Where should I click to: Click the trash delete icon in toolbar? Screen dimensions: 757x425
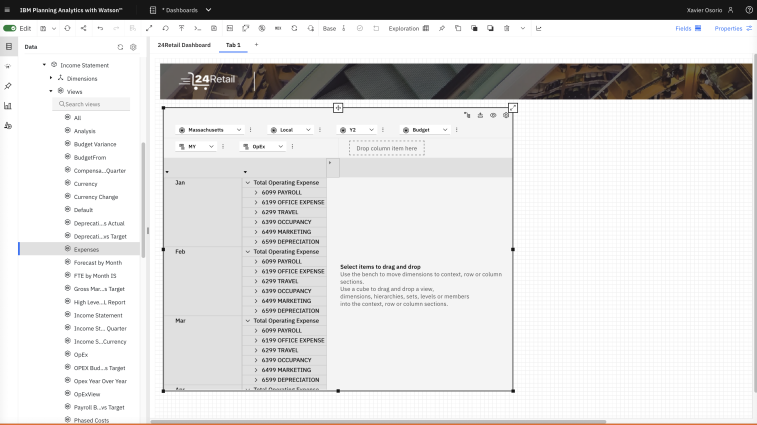coord(506,28)
